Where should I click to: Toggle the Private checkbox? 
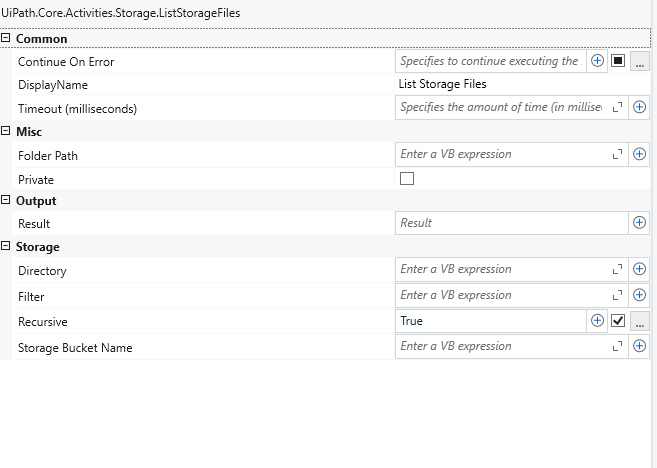[407, 180]
